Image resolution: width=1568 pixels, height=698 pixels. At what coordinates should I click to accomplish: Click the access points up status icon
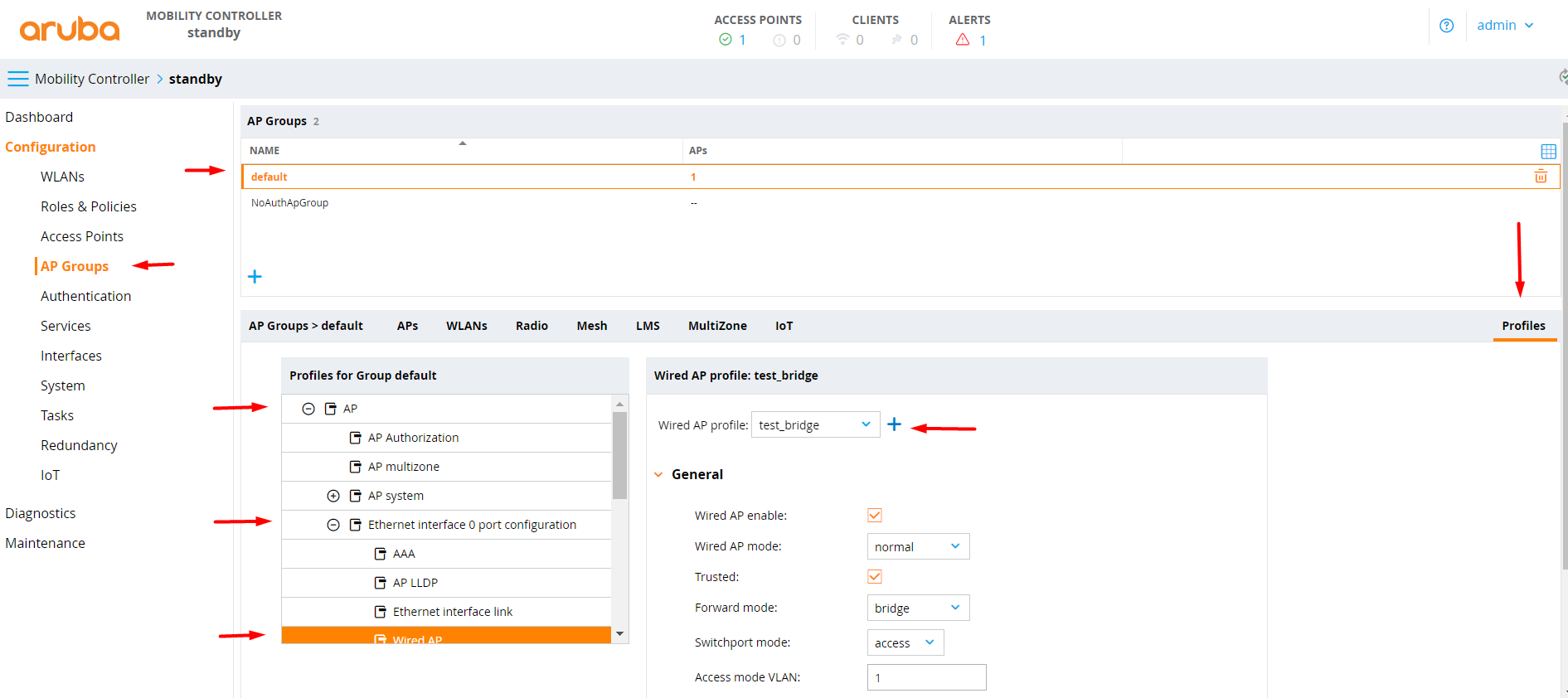[x=726, y=40]
